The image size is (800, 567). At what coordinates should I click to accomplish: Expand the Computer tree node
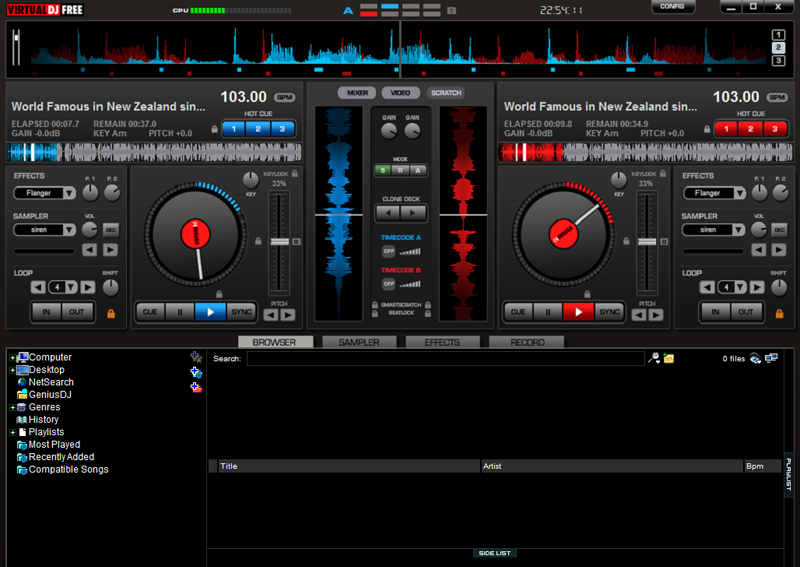[x=12, y=358]
